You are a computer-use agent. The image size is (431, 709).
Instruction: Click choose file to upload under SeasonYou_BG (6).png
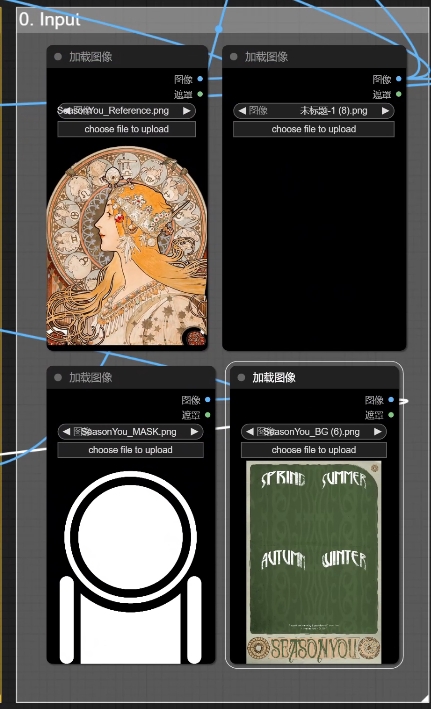(314, 450)
